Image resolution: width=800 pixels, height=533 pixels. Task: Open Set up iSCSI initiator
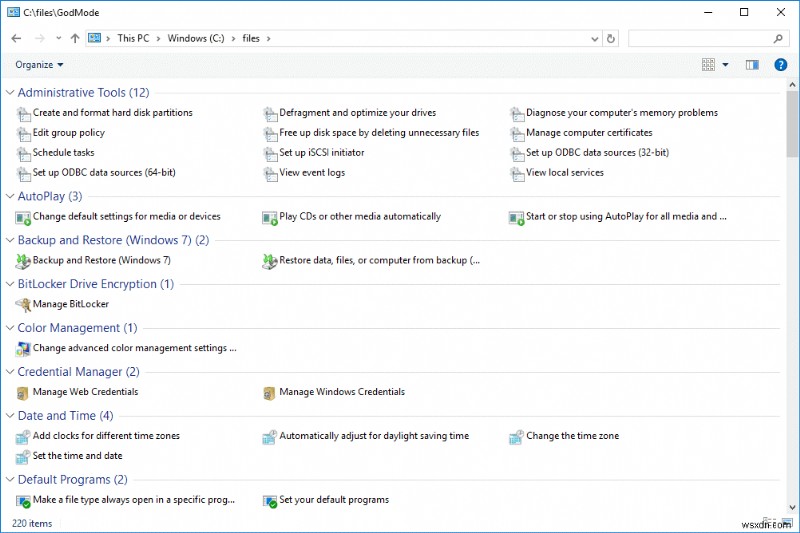tap(322, 153)
